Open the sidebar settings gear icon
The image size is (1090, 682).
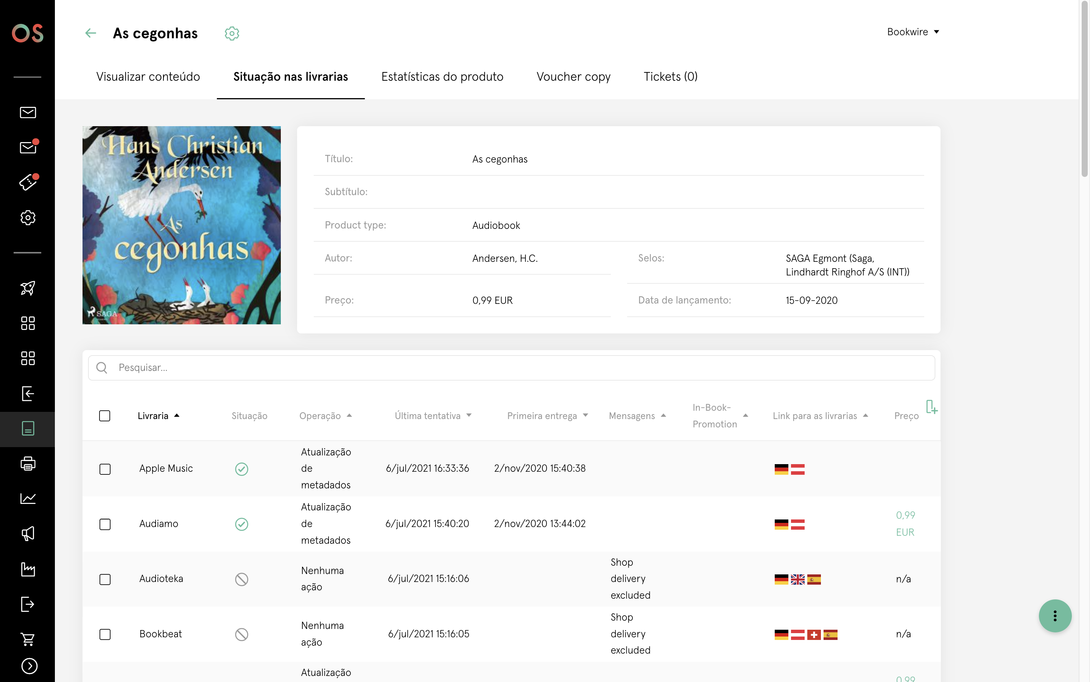click(28, 218)
